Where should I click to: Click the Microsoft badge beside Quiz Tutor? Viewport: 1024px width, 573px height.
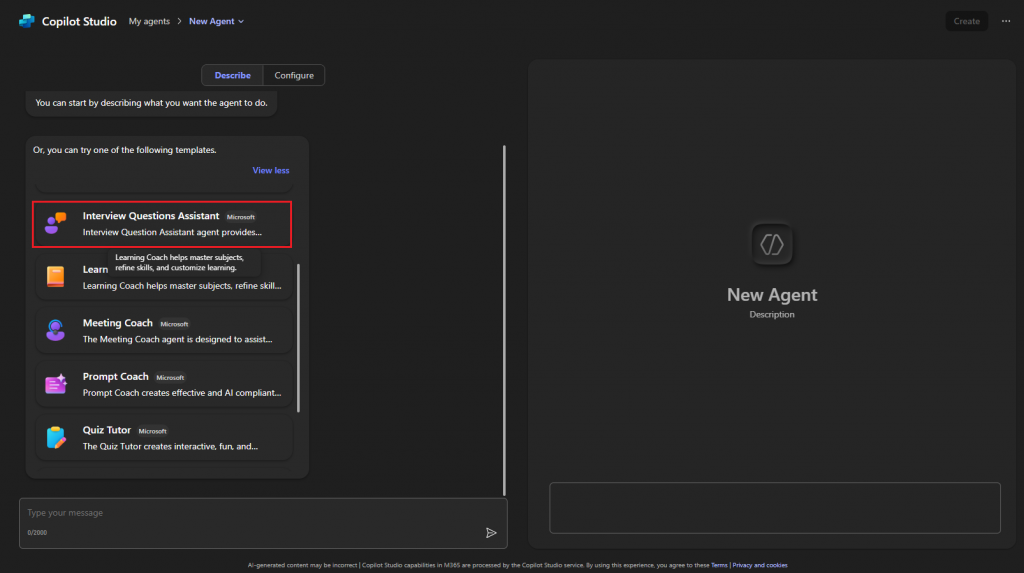(x=153, y=431)
